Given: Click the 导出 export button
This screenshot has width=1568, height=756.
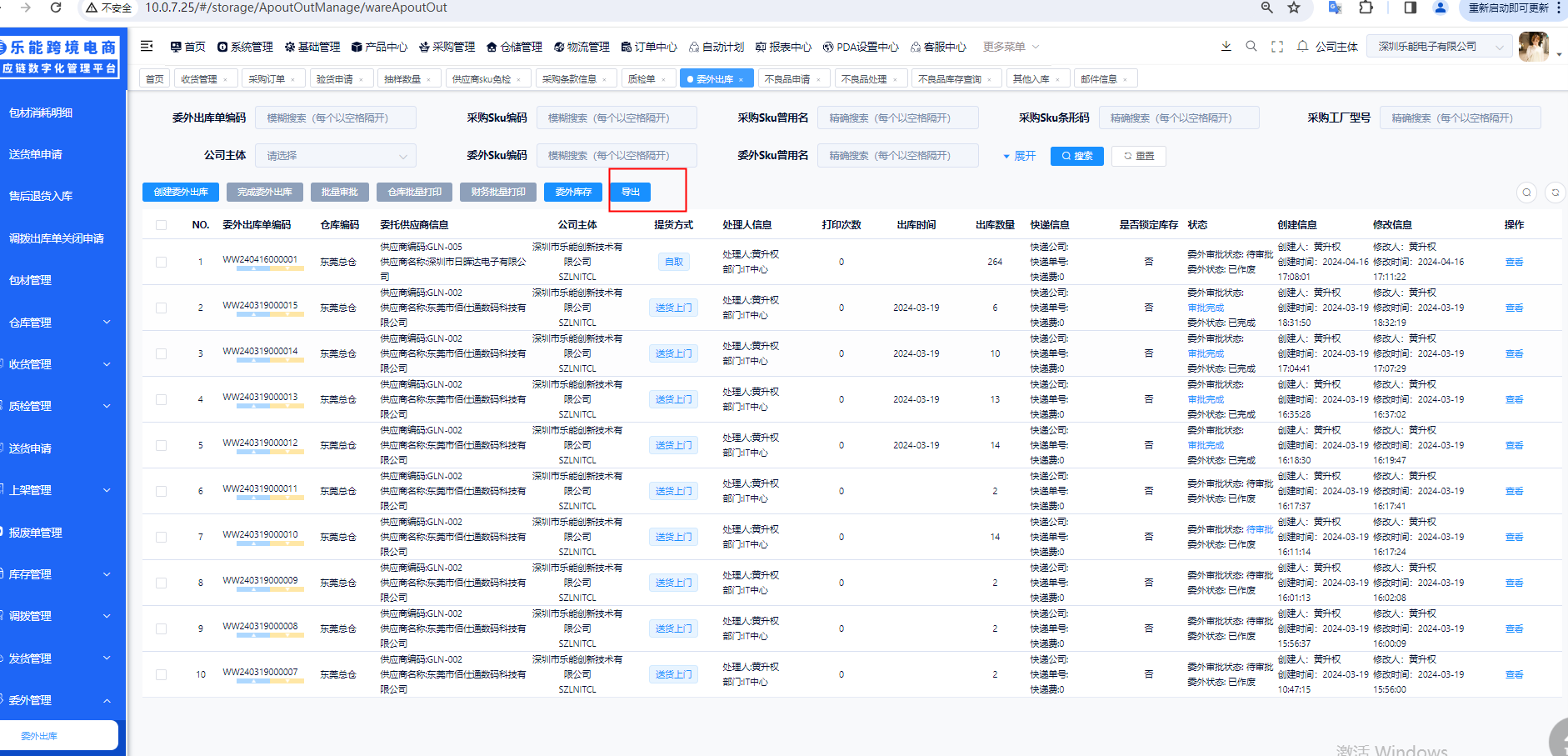Looking at the screenshot, I should [x=631, y=193].
